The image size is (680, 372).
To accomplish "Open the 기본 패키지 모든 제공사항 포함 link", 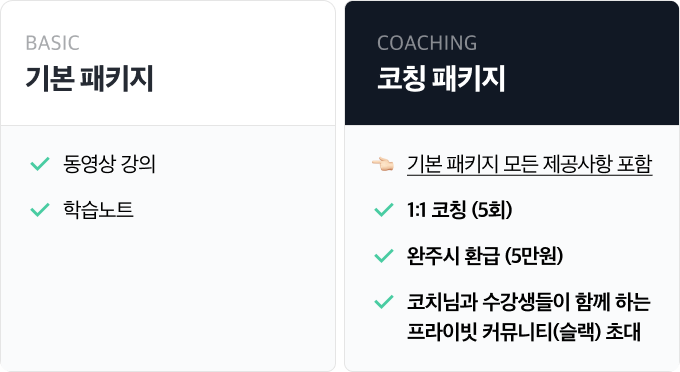I will tap(530, 164).
